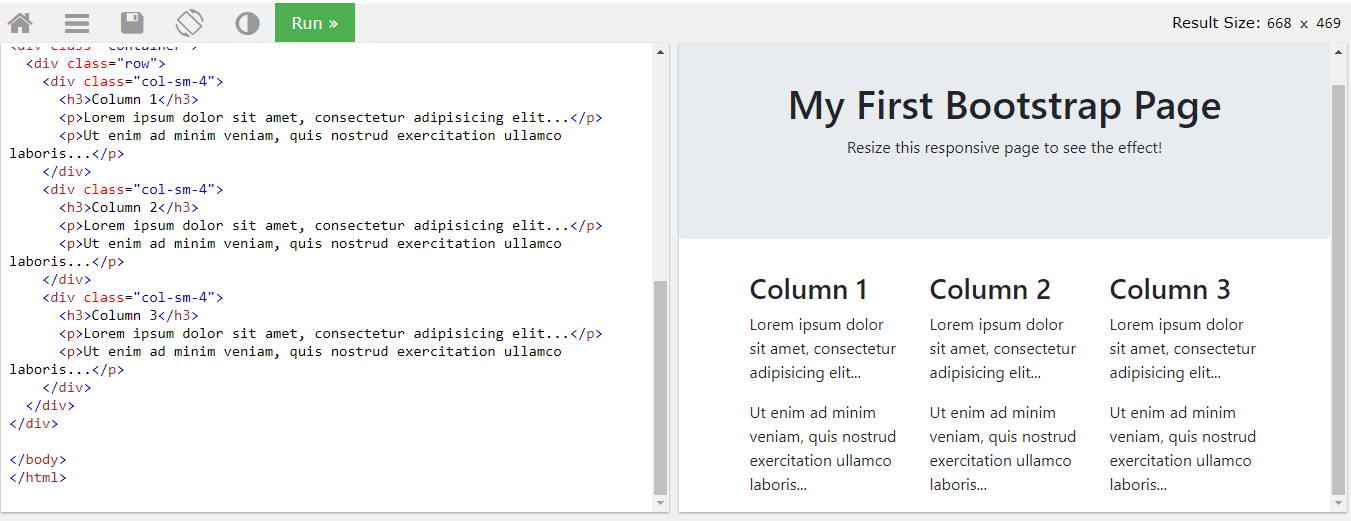This screenshot has width=1351, height=521.
Task: Click the result pane scroll up arrow
Action: click(1339, 52)
